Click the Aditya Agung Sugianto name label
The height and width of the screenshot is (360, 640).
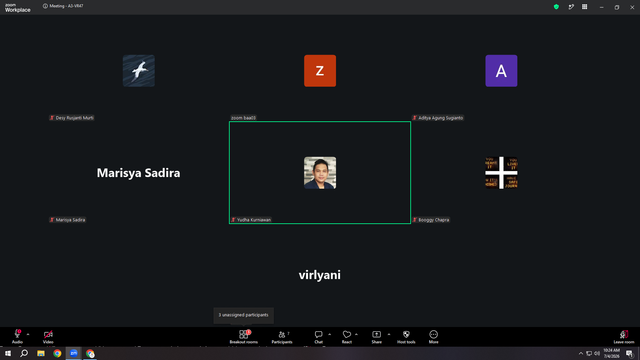pos(438,118)
